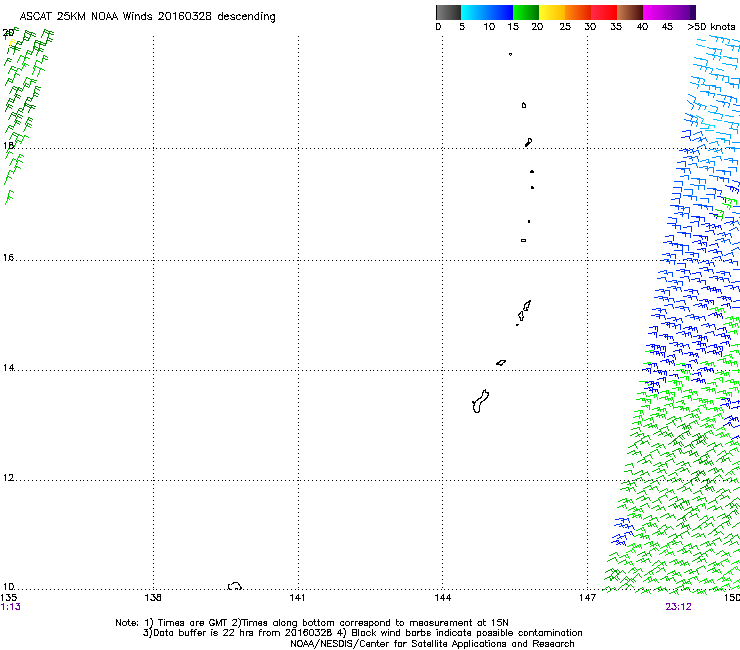
Task: Click the "144" longitude axis label
Action: click(x=443, y=598)
